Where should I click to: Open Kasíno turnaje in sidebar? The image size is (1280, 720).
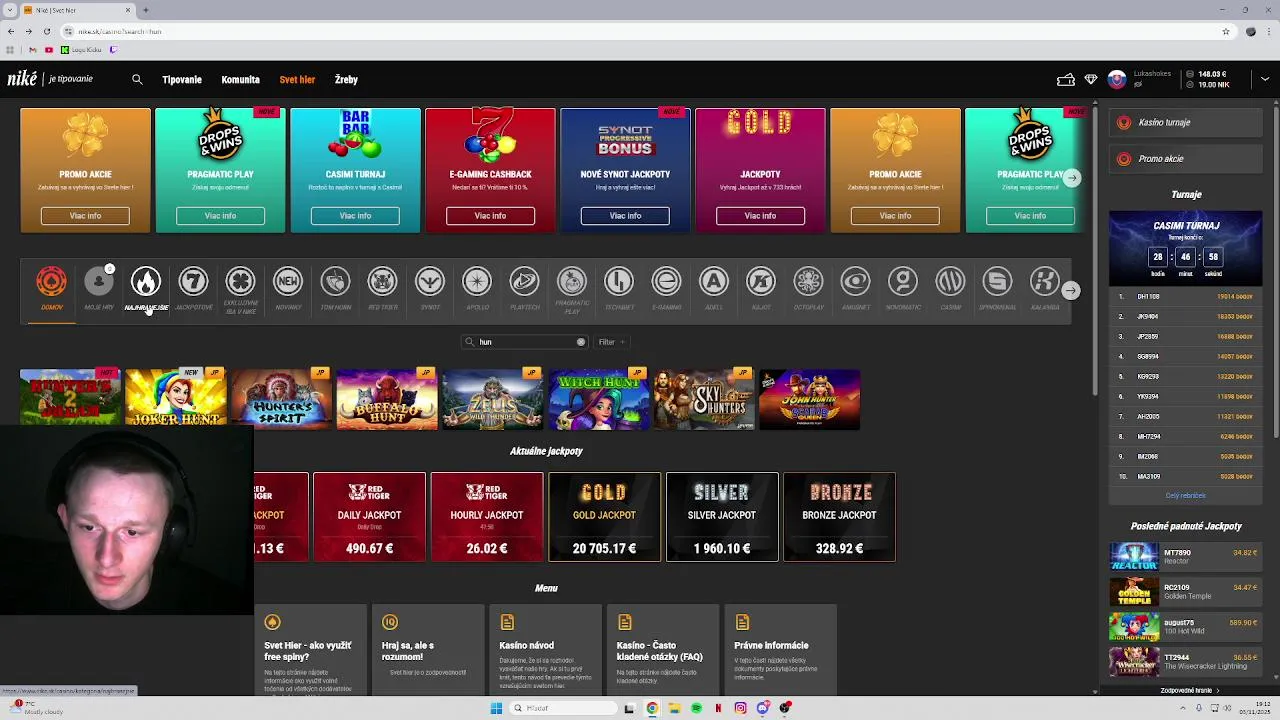click(x=1185, y=122)
